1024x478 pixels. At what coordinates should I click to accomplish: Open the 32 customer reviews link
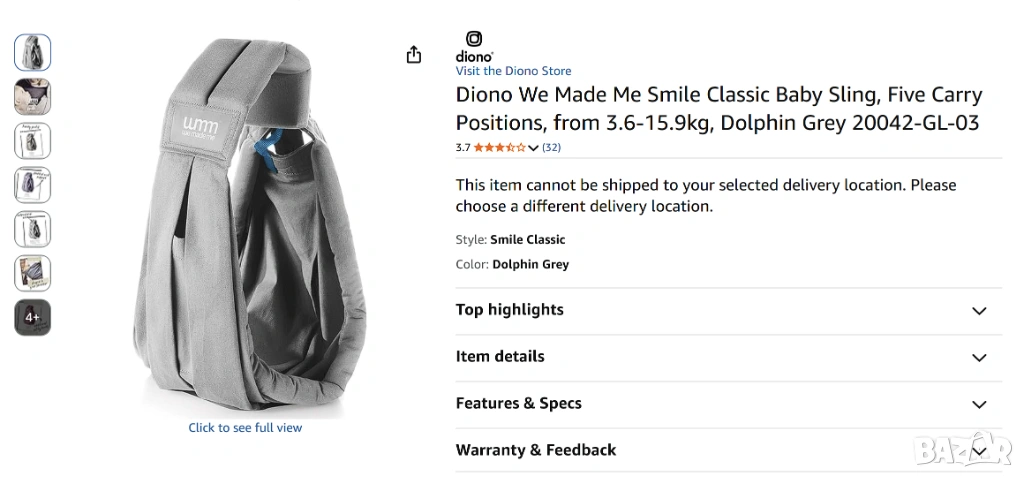pos(551,148)
